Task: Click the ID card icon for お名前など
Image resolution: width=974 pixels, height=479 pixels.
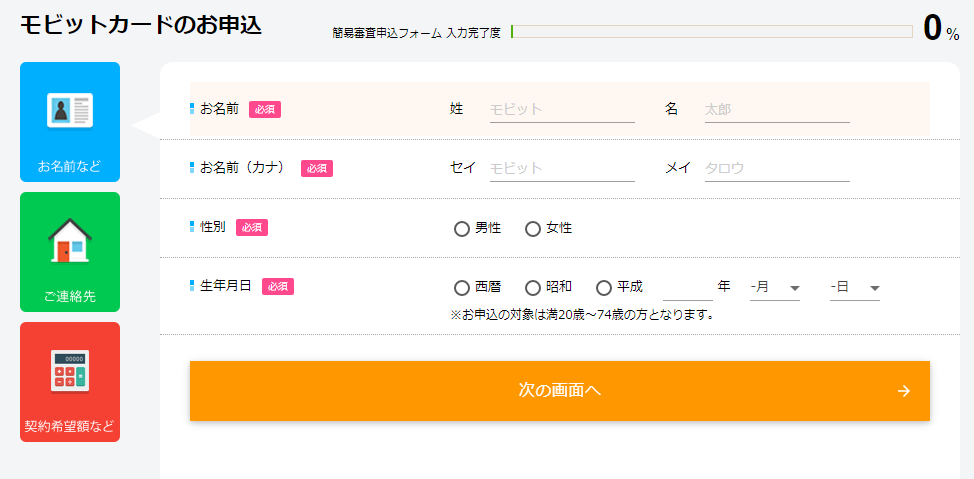Action: click(70, 110)
